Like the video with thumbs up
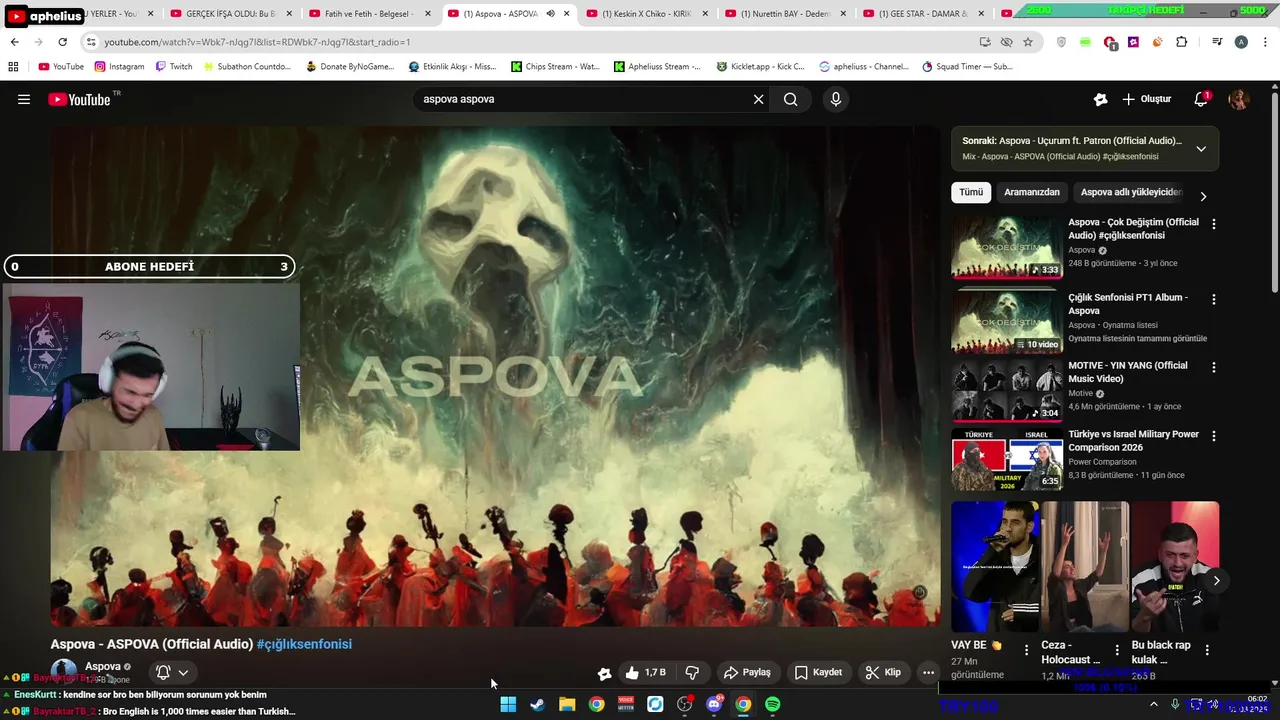1280x720 pixels. pos(645,672)
